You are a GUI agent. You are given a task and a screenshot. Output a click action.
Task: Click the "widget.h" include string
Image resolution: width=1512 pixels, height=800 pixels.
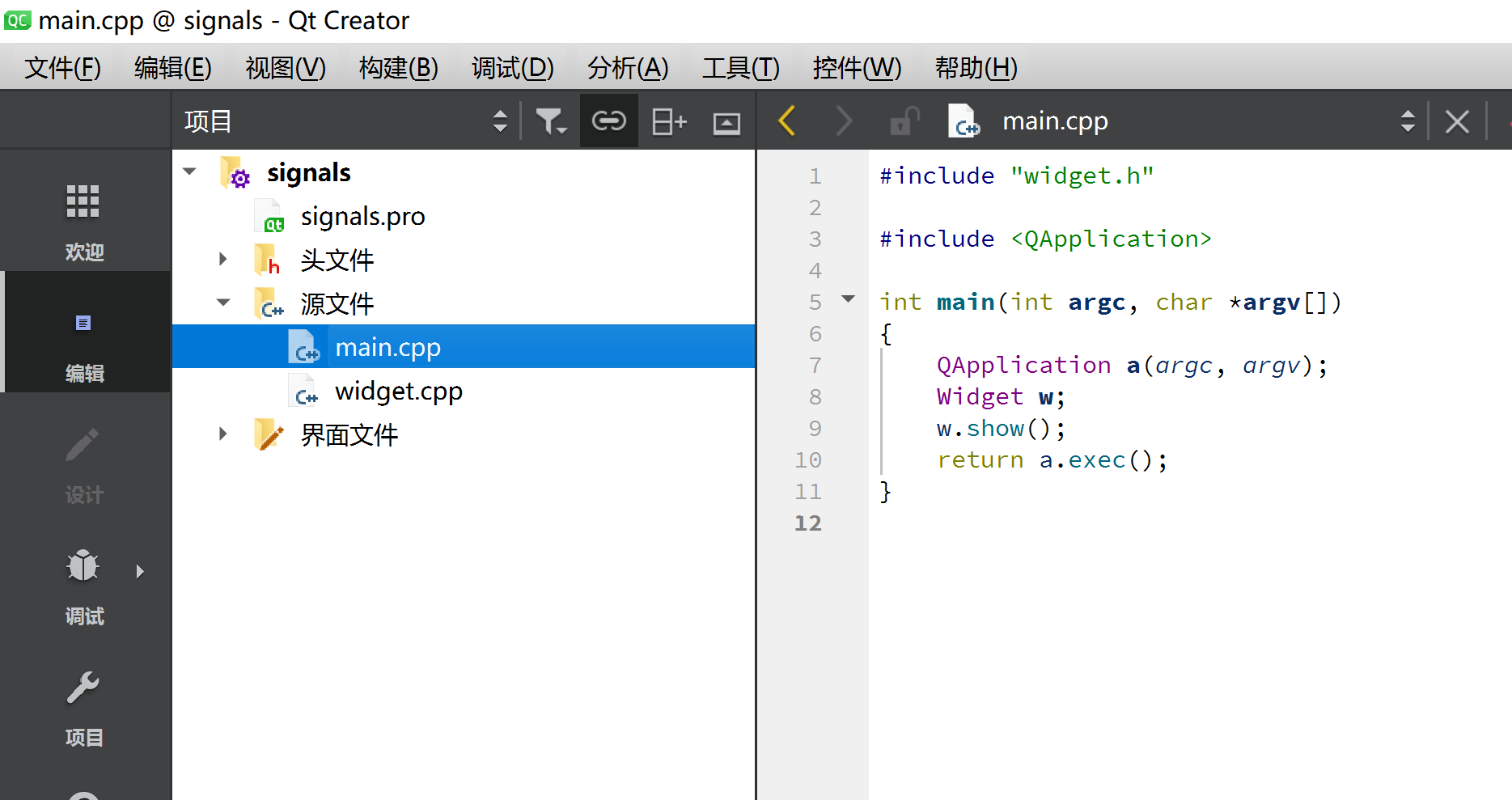(1082, 176)
